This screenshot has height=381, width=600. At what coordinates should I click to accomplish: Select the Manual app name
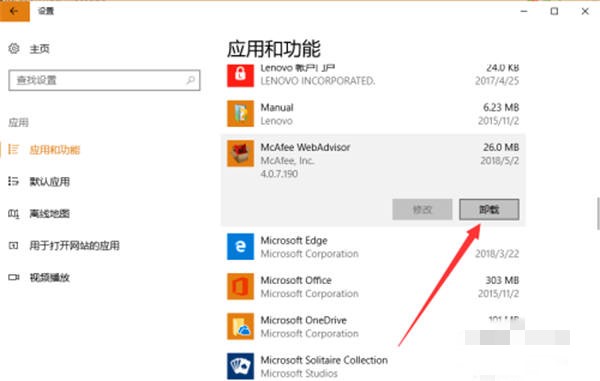[277, 107]
